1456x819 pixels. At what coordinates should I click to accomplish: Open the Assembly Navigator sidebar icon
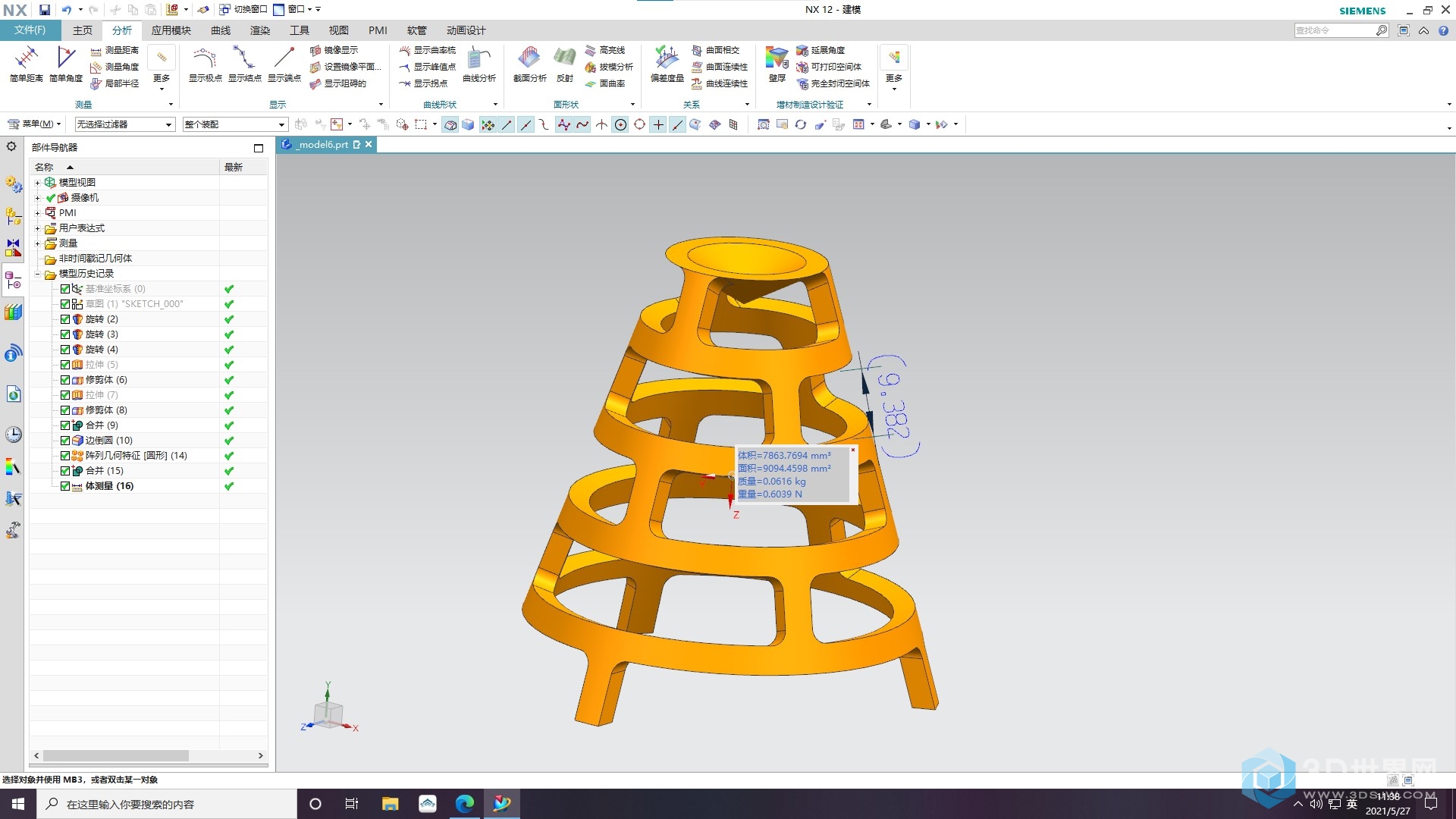click(x=13, y=216)
